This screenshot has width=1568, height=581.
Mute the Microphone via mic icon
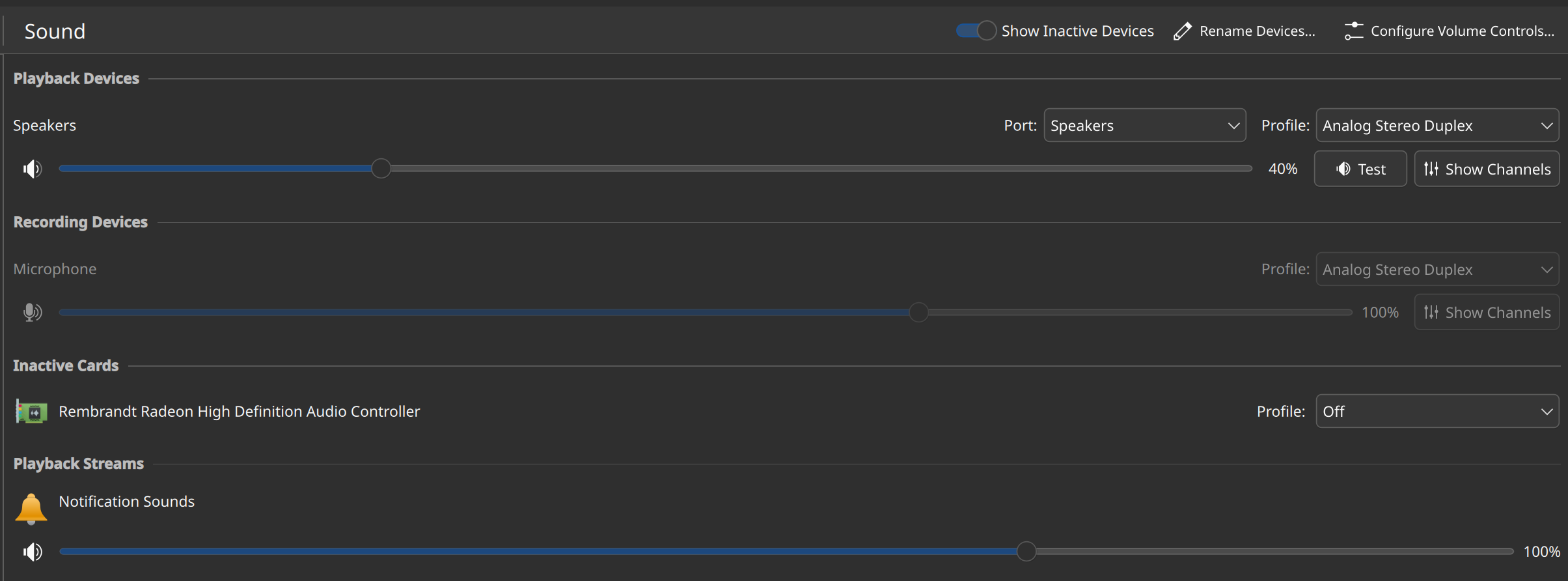[x=33, y=312]
